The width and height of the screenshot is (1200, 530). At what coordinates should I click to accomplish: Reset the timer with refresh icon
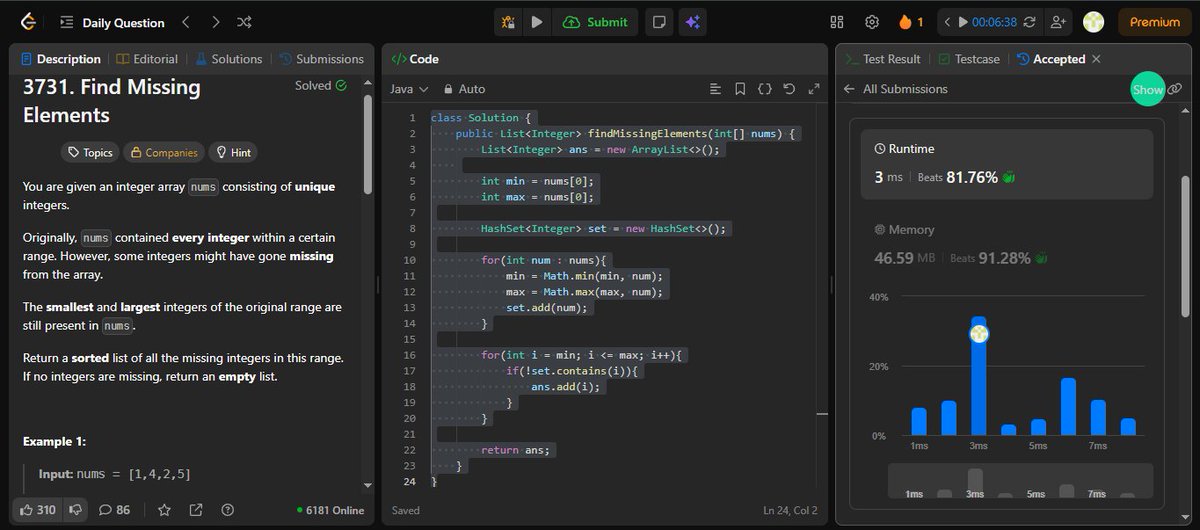1030,22
